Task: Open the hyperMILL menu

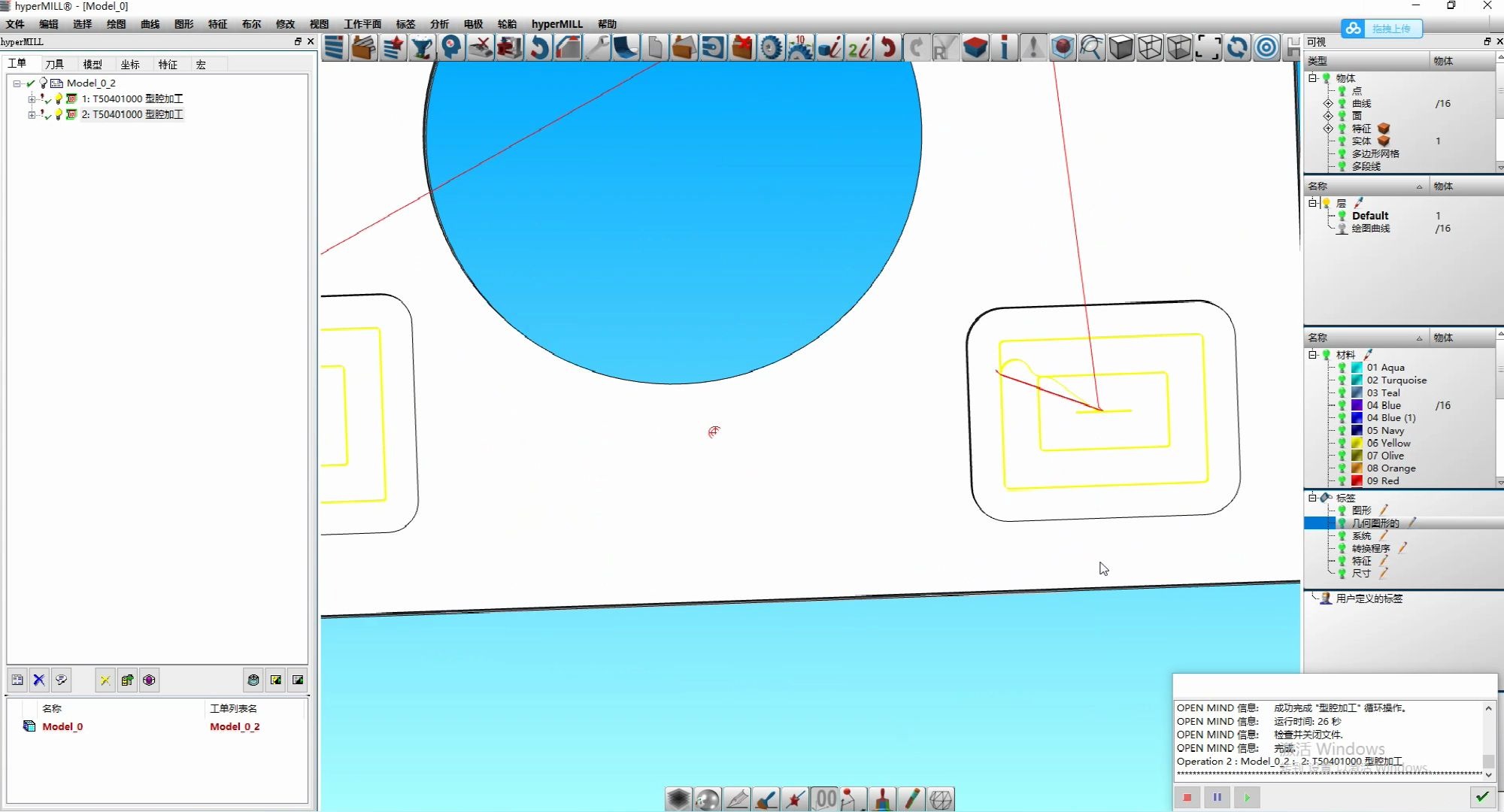Action: coord(556,24)
